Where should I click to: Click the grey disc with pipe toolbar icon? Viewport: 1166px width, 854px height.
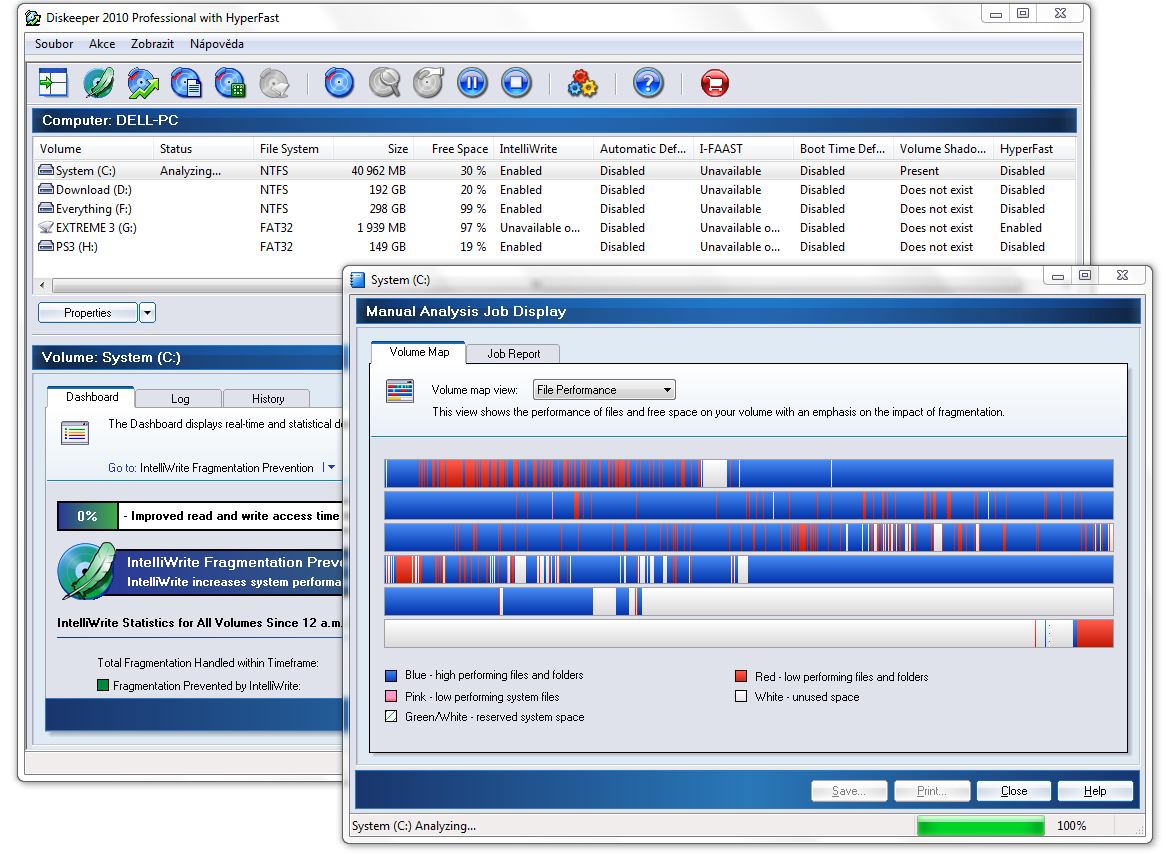(x=428, y=83)
